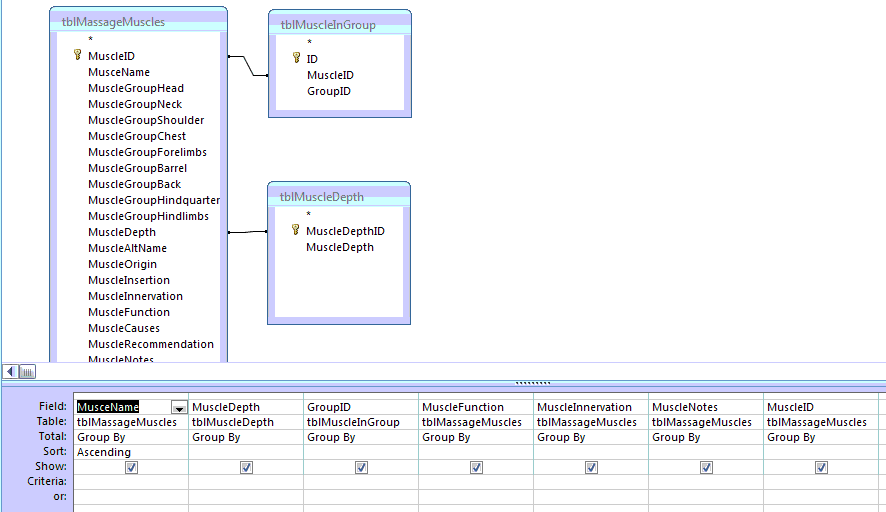
Task: Select MuscleDepth field in tblMuscleDepth table
Action: 340,247
